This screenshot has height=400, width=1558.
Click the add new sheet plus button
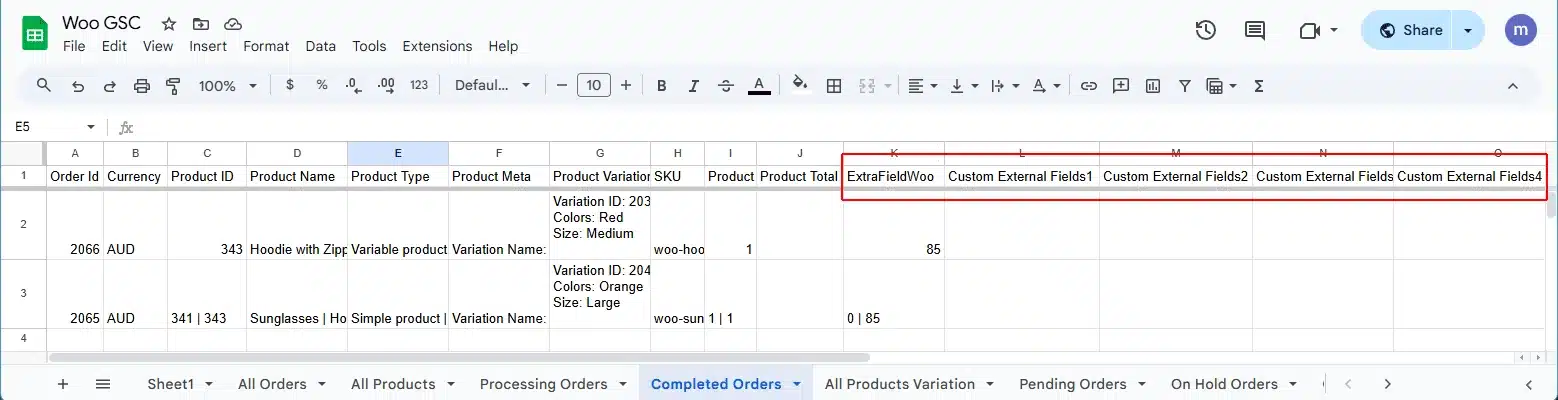tap(63, 384)
